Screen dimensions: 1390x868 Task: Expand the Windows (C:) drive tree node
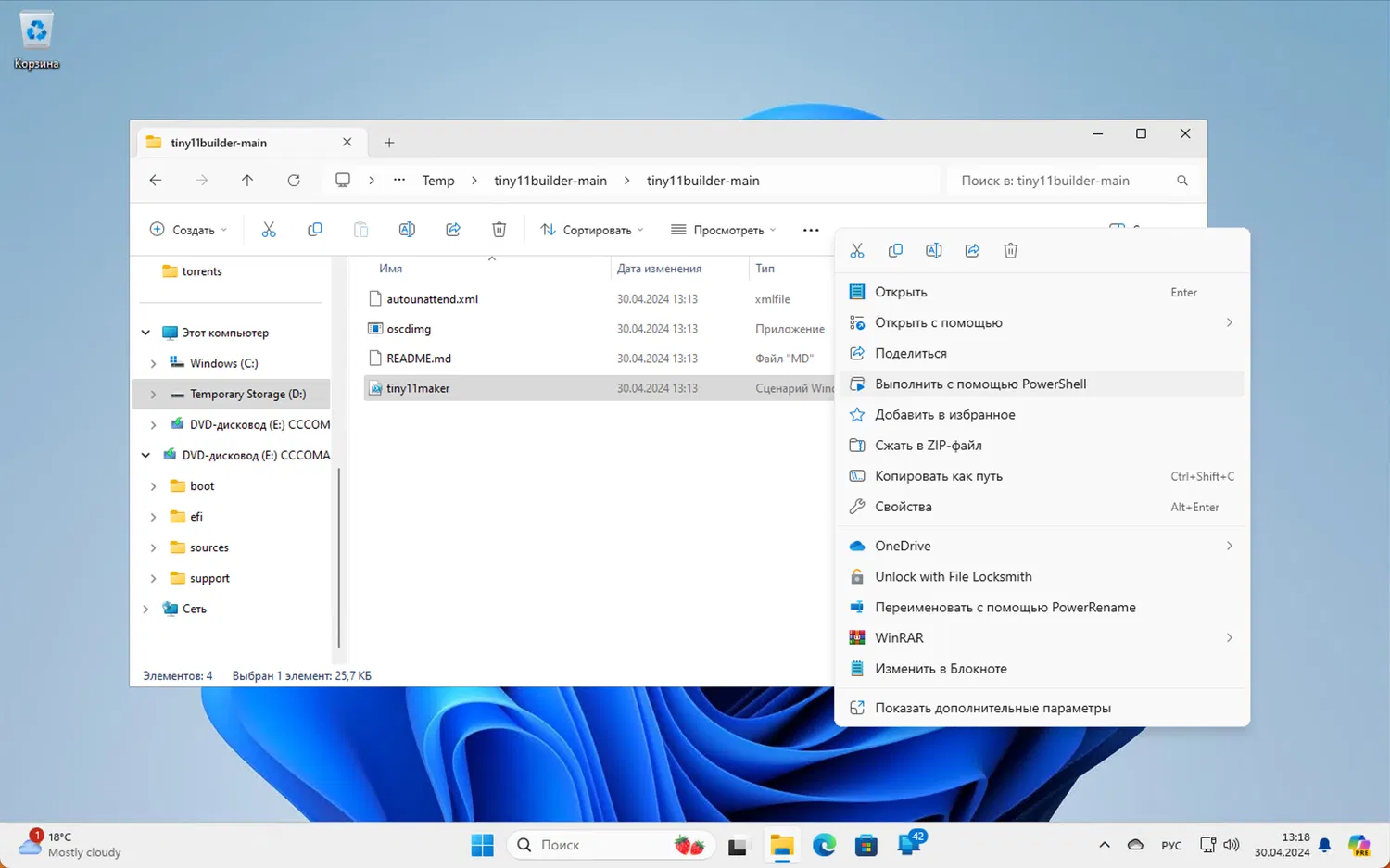click(x=154, y=363)
